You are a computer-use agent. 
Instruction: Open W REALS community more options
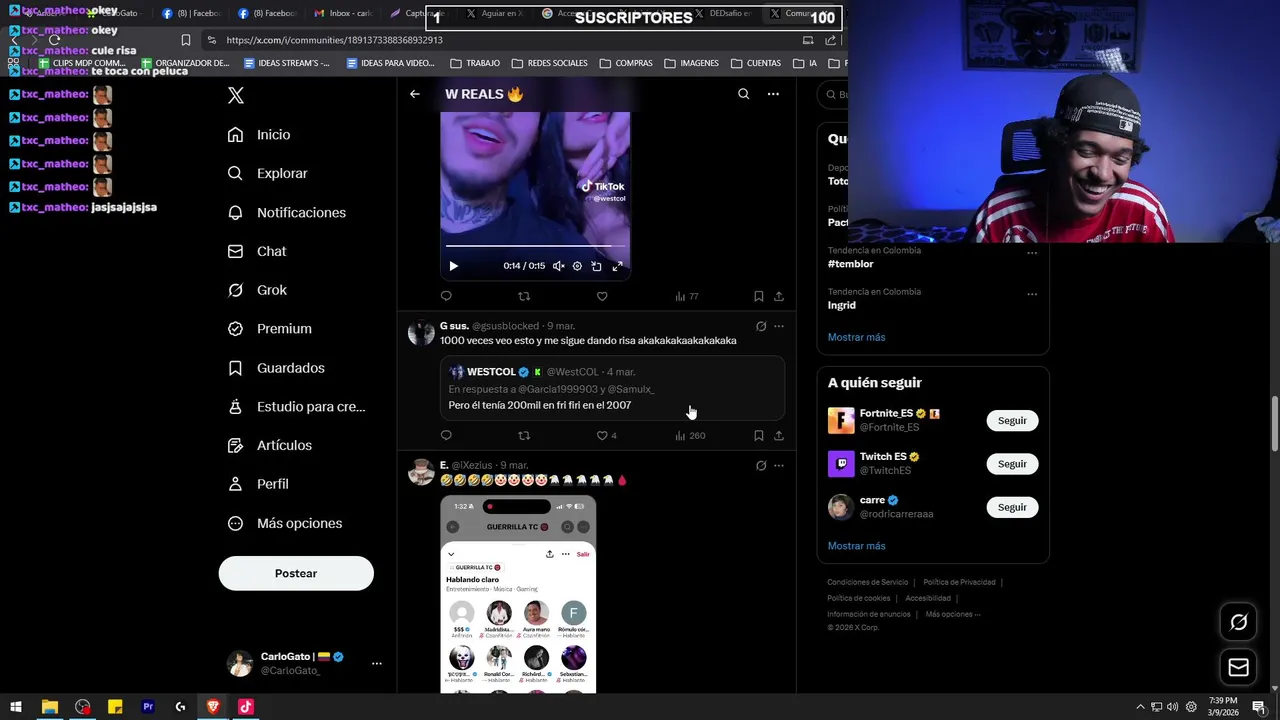coord(773,94)
